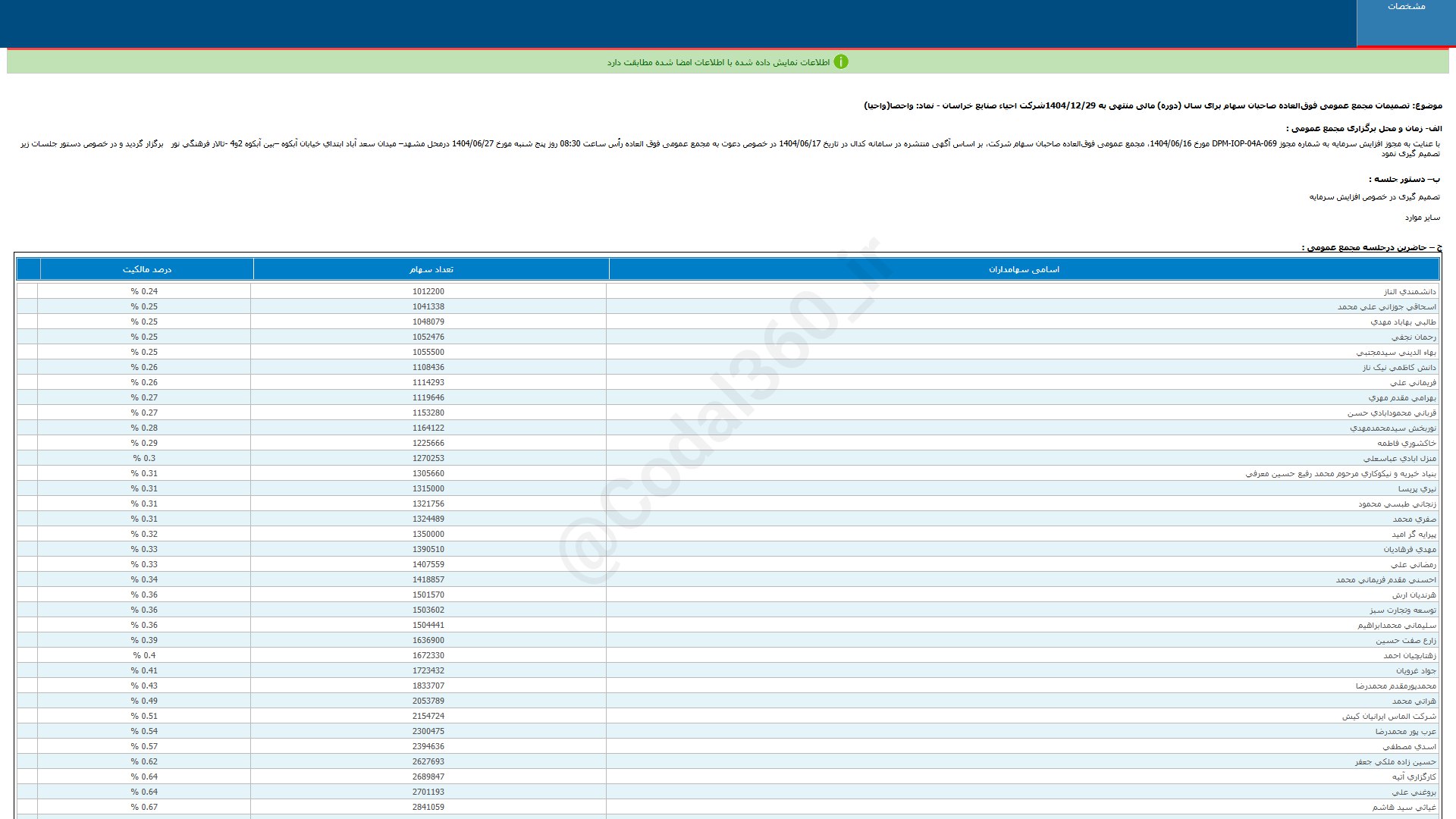
Task: Select shareholder شركت الماس ايرانيان كيش
Action: (1389, 716)
